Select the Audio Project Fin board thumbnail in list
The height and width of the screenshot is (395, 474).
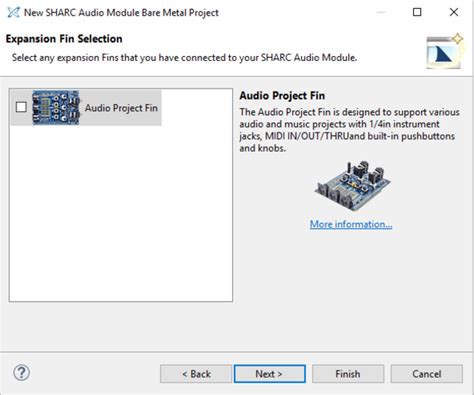(56, 107)
